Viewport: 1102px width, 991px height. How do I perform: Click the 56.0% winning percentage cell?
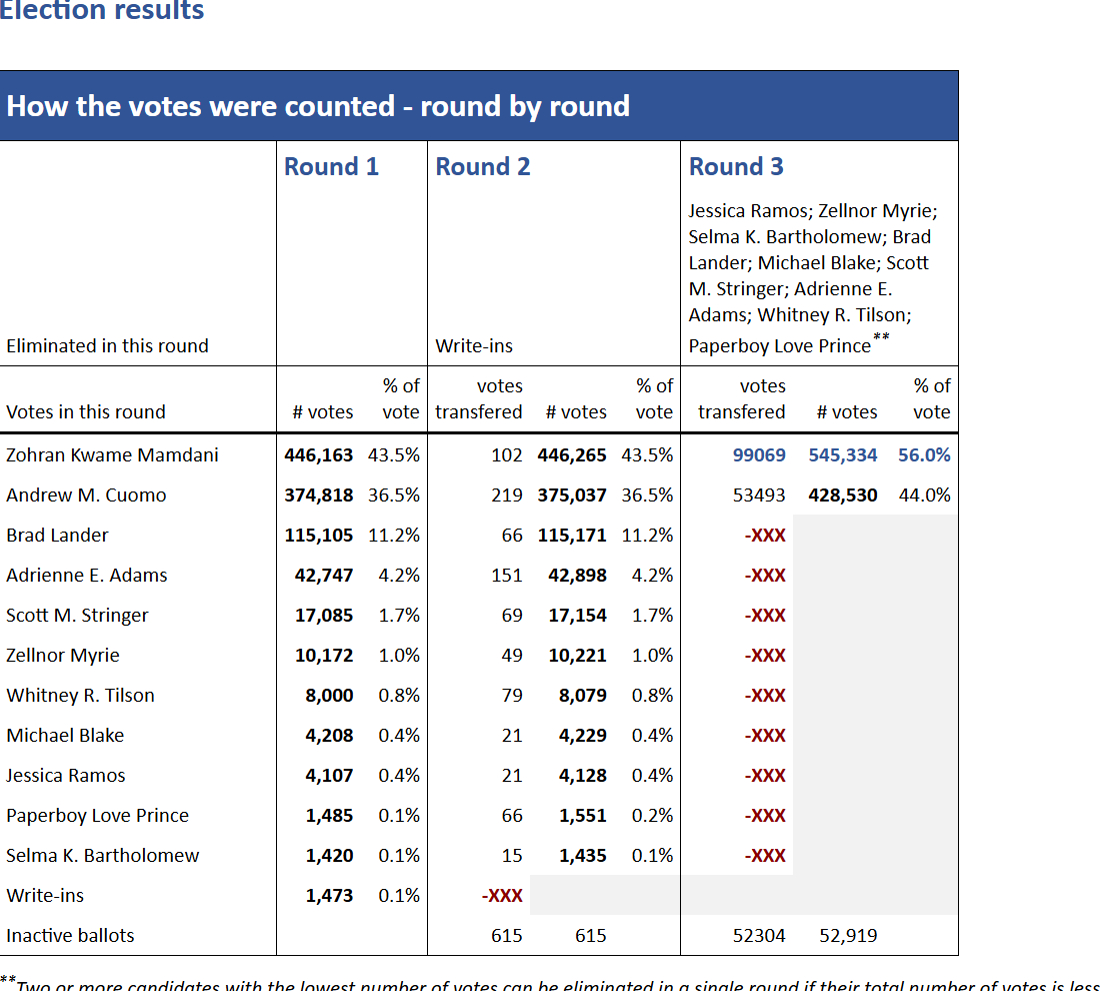924,455
